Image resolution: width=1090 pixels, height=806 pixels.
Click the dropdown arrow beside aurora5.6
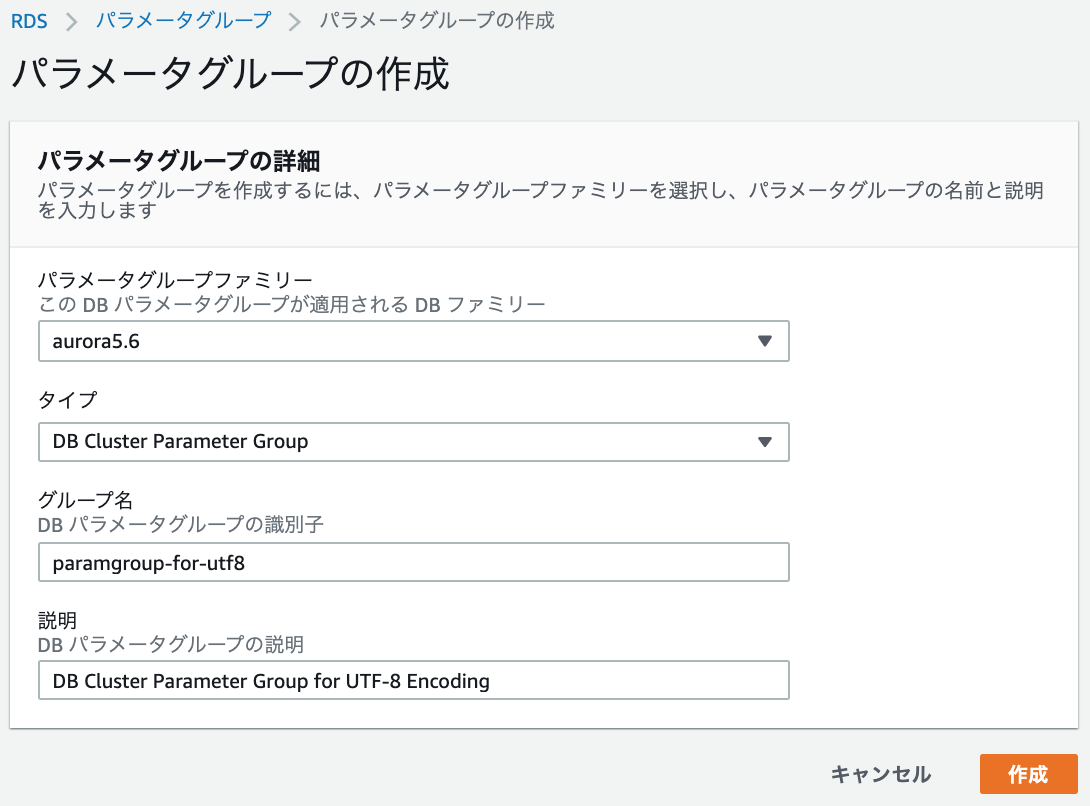click(x=766, y=341)
